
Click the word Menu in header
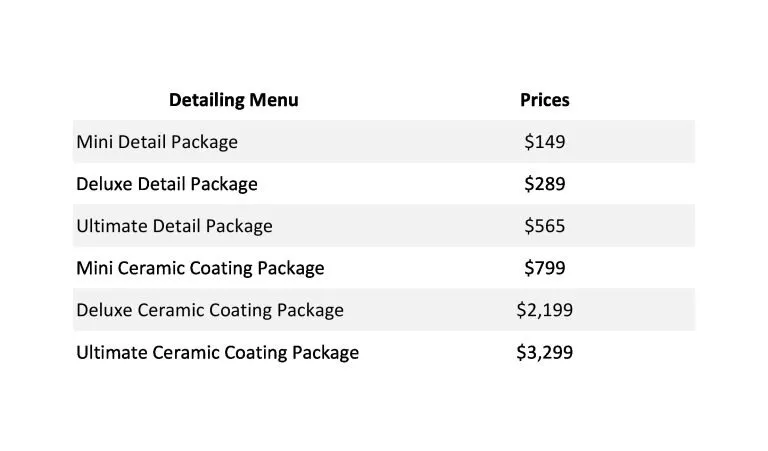coord(274,100)
